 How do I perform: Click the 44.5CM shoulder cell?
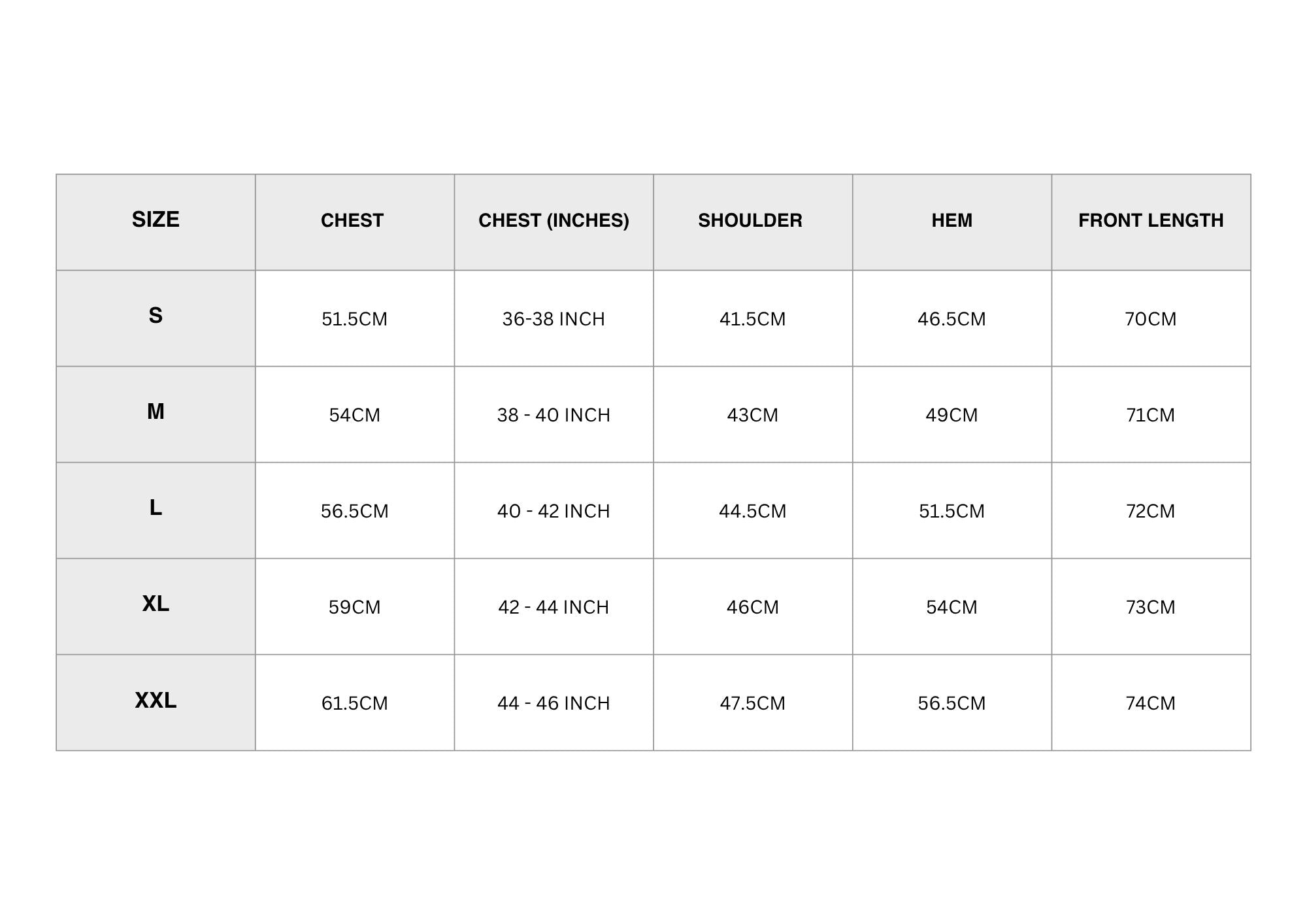[752, 511]
